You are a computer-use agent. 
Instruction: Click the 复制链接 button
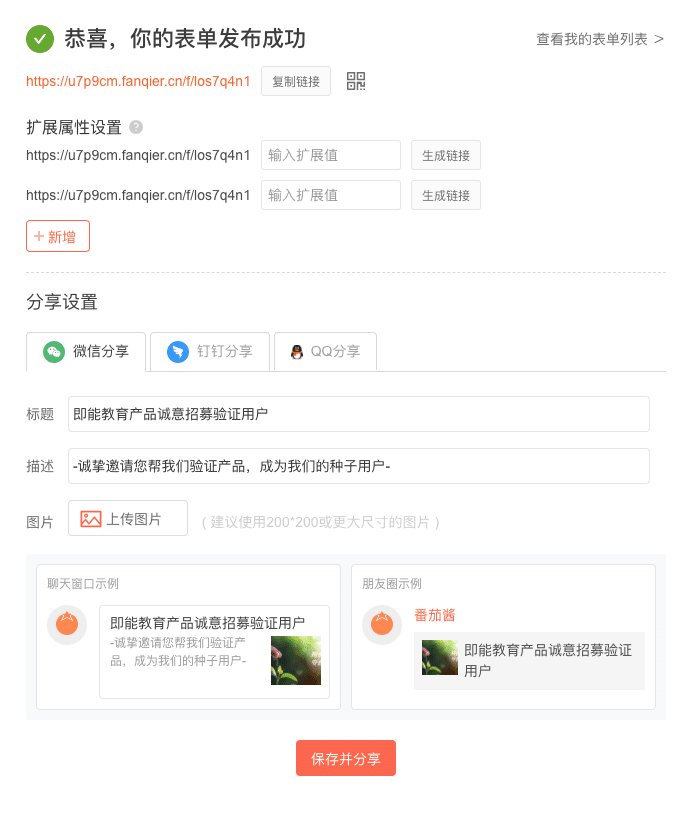296,81
